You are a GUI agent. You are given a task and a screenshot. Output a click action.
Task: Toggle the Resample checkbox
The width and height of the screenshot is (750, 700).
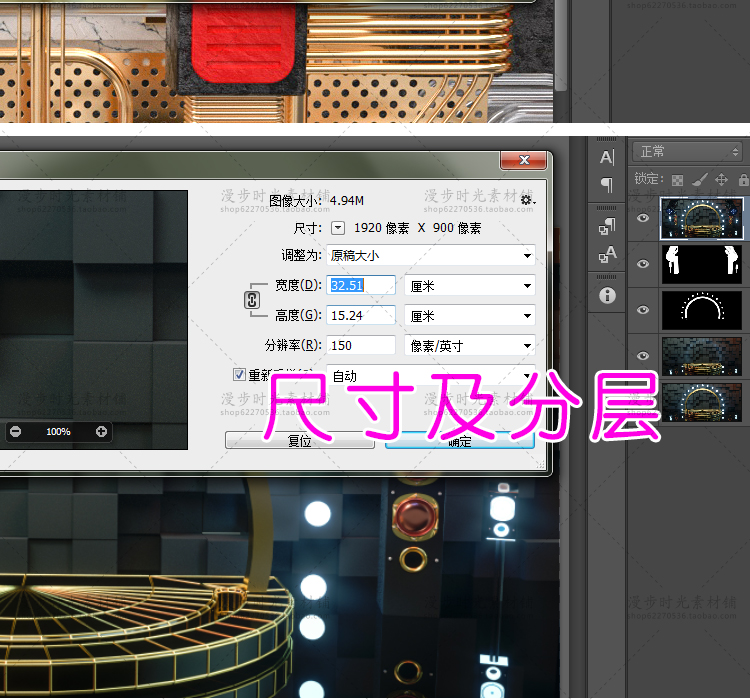(x=239, y=375)
